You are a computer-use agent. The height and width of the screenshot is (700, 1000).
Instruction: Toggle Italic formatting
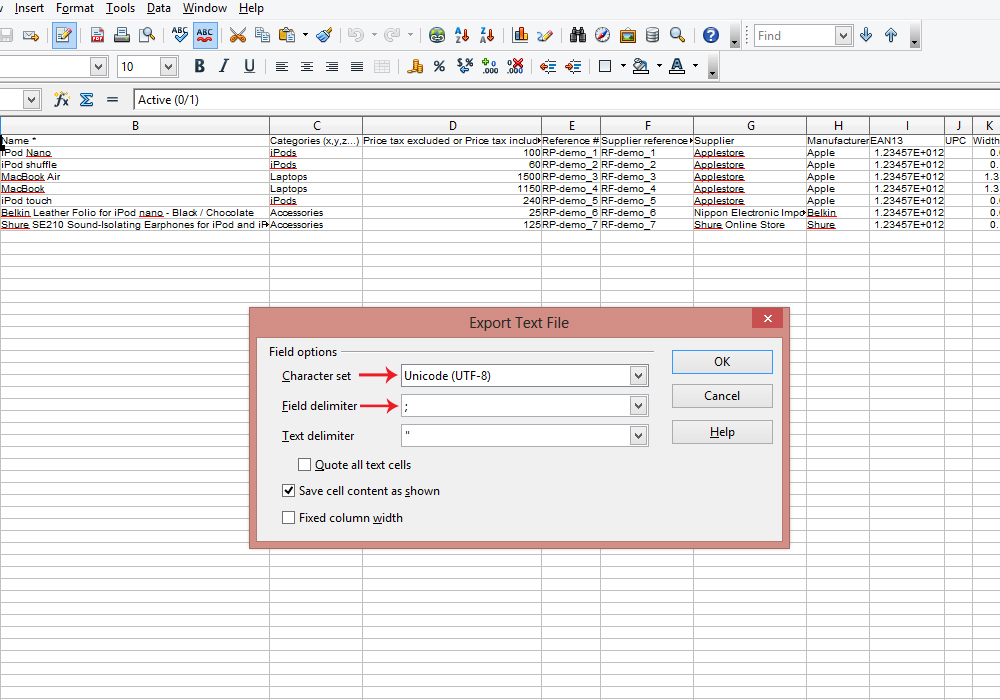tap(224, 66)
